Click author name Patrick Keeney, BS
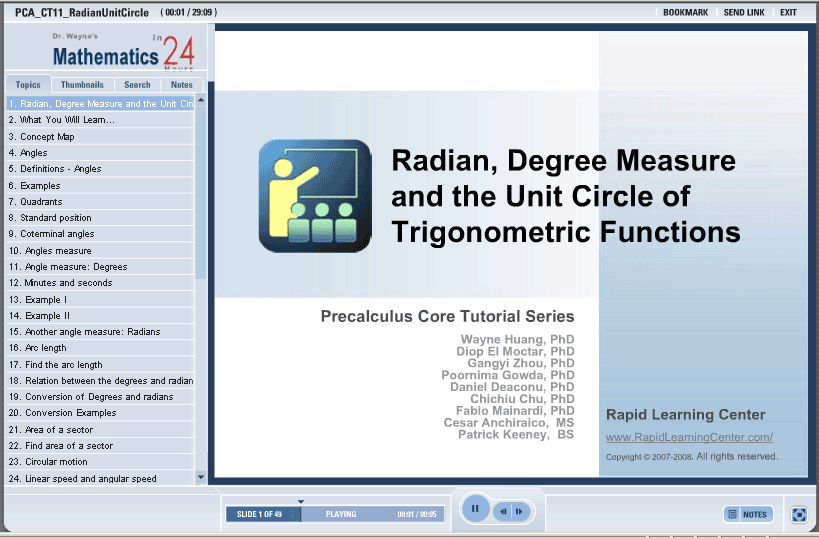The width and height of the screenshot is (819, 538). (516, 435)
